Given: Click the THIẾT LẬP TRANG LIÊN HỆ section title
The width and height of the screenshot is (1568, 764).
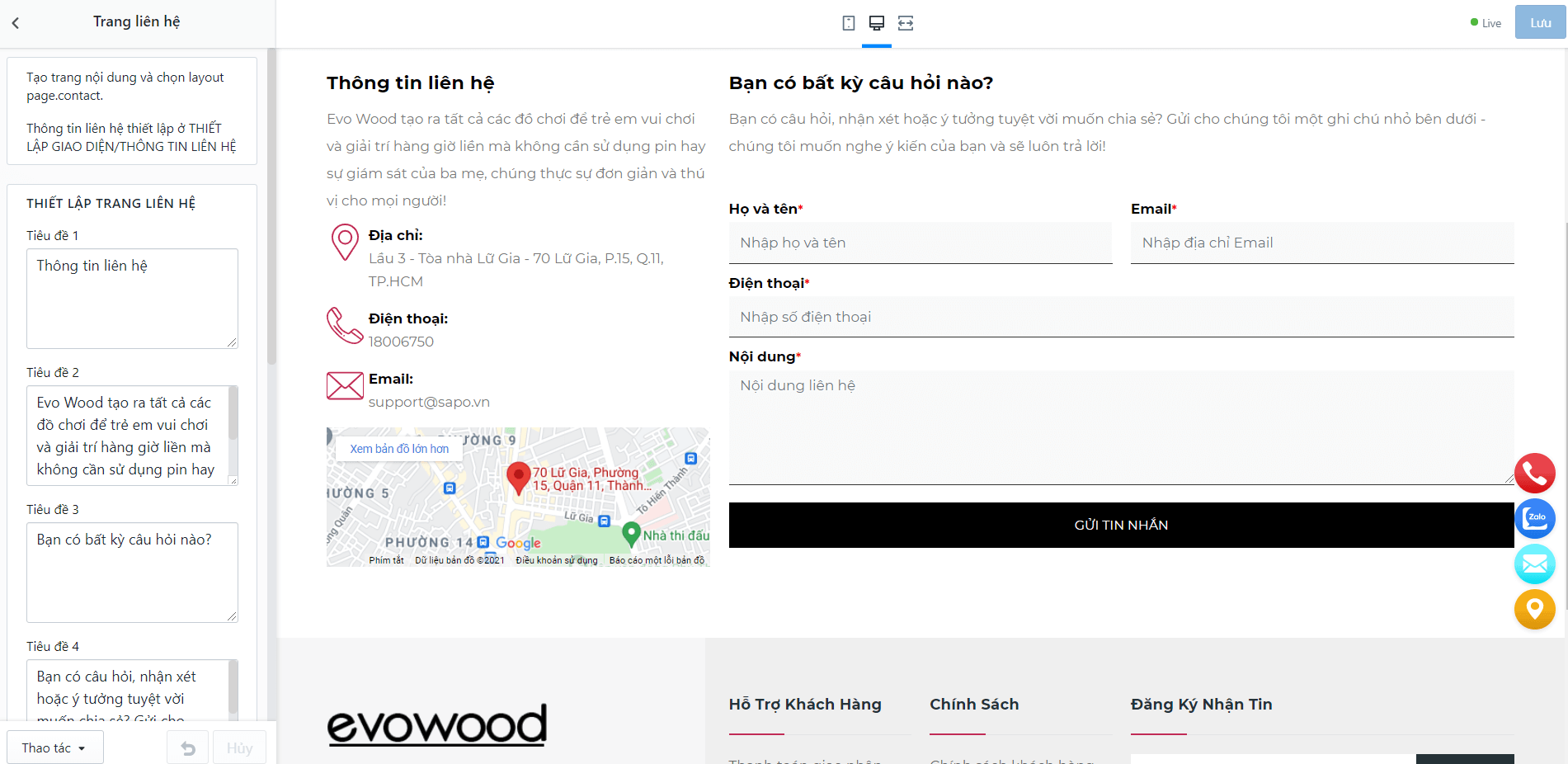Looking at the screenshot, I should tap(111, 204).
